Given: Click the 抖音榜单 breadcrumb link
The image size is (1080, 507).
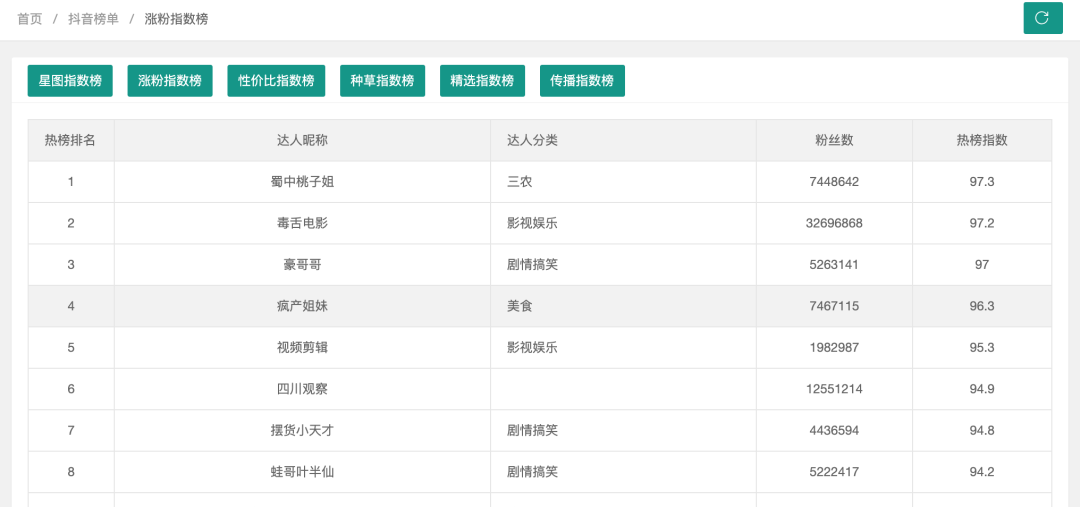Looking at the screenshot, I should (x=93, y=19).
